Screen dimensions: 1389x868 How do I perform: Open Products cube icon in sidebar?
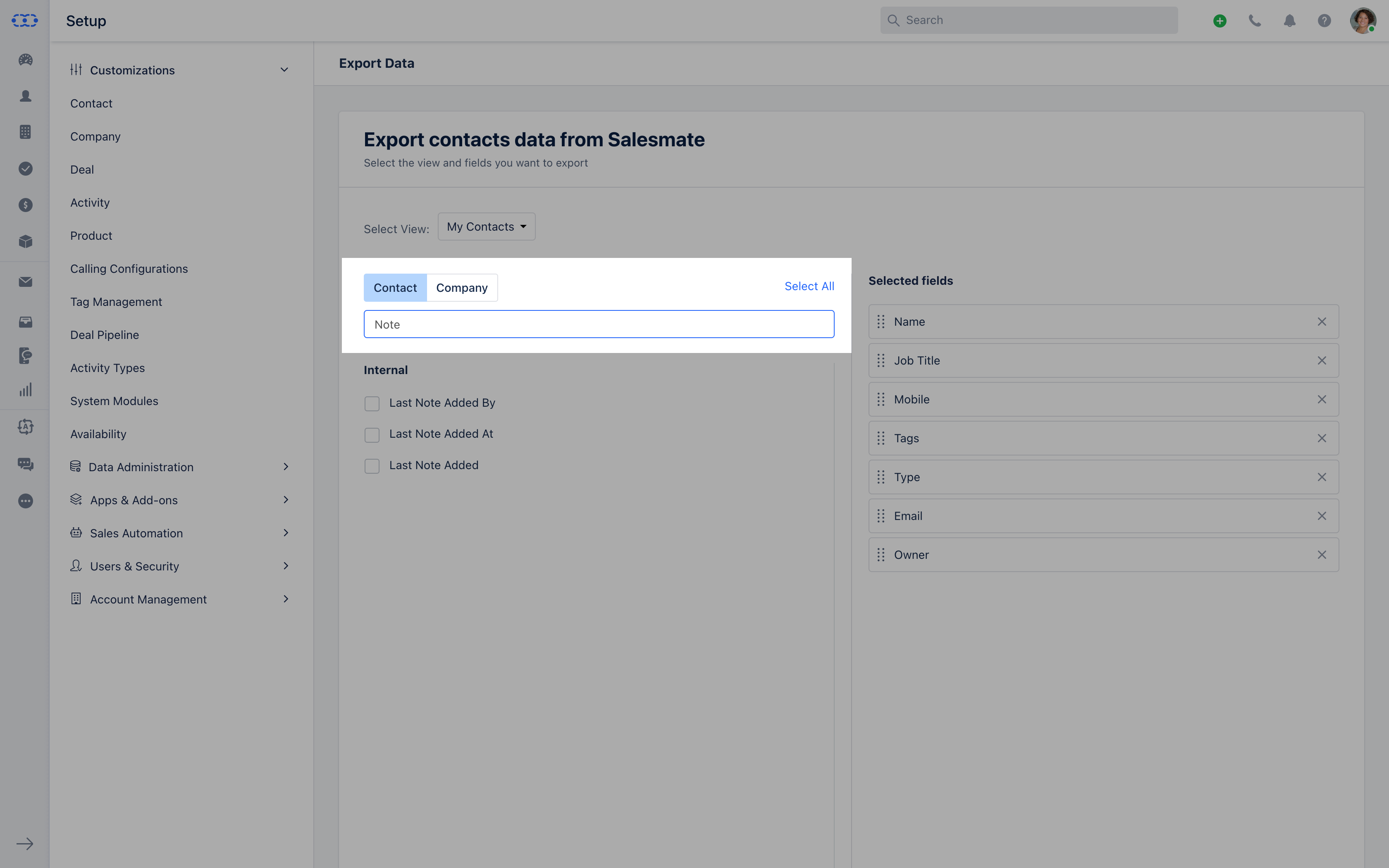25,241
